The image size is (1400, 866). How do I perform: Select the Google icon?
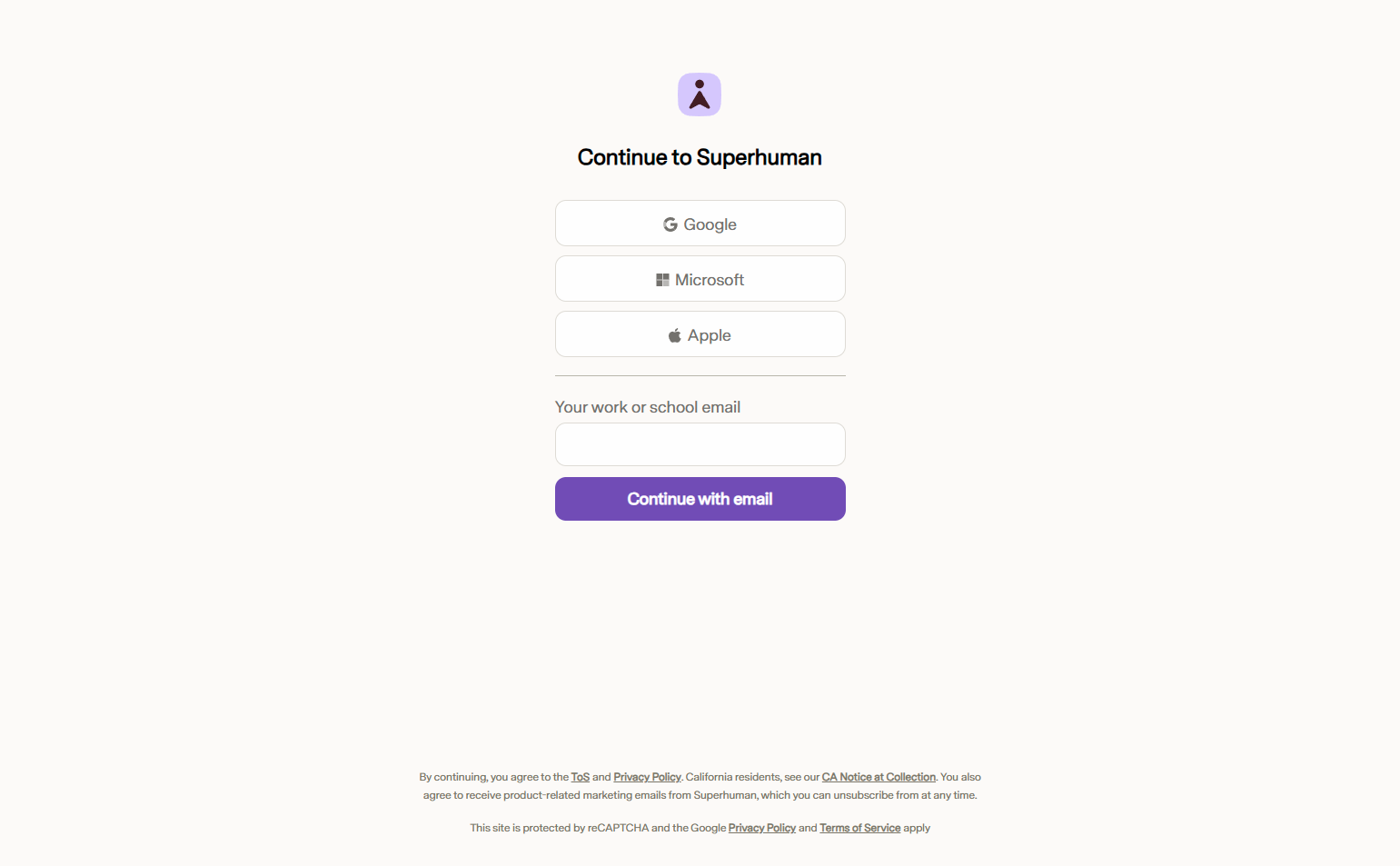pyautogui.click(x=670, y=224)
